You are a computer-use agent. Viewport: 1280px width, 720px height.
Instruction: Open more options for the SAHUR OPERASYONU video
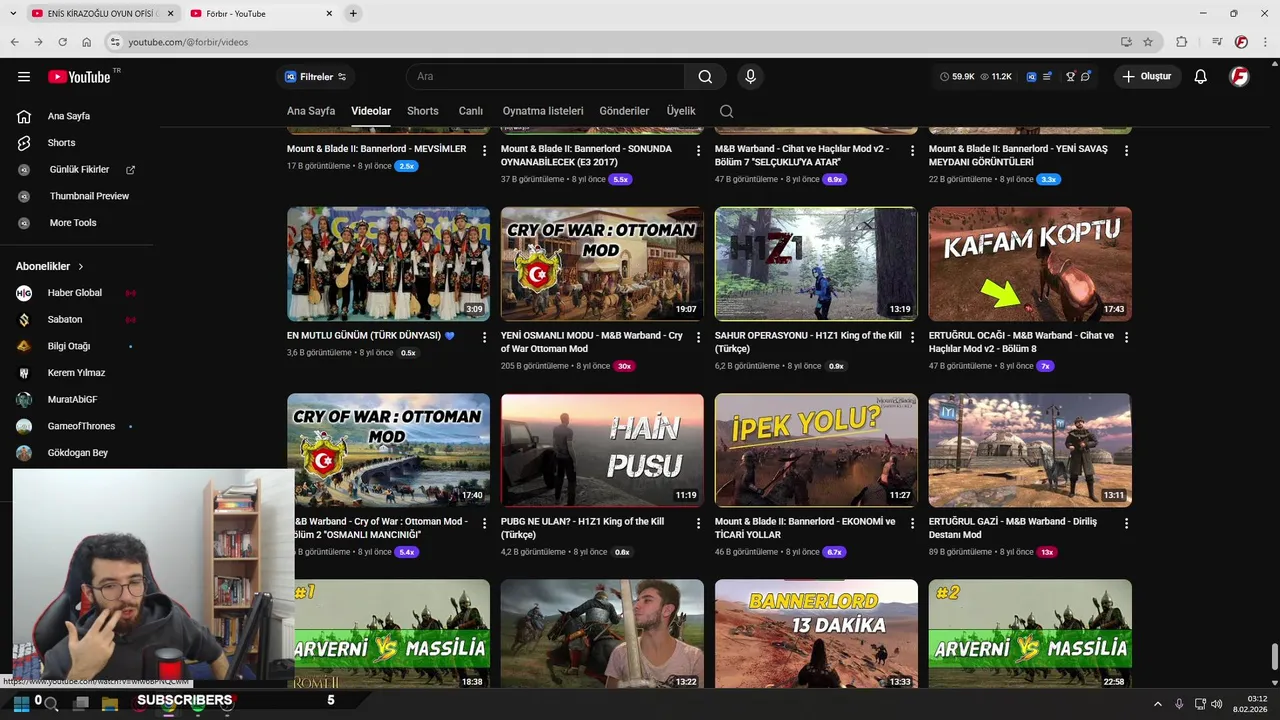[x=912, y=338]
